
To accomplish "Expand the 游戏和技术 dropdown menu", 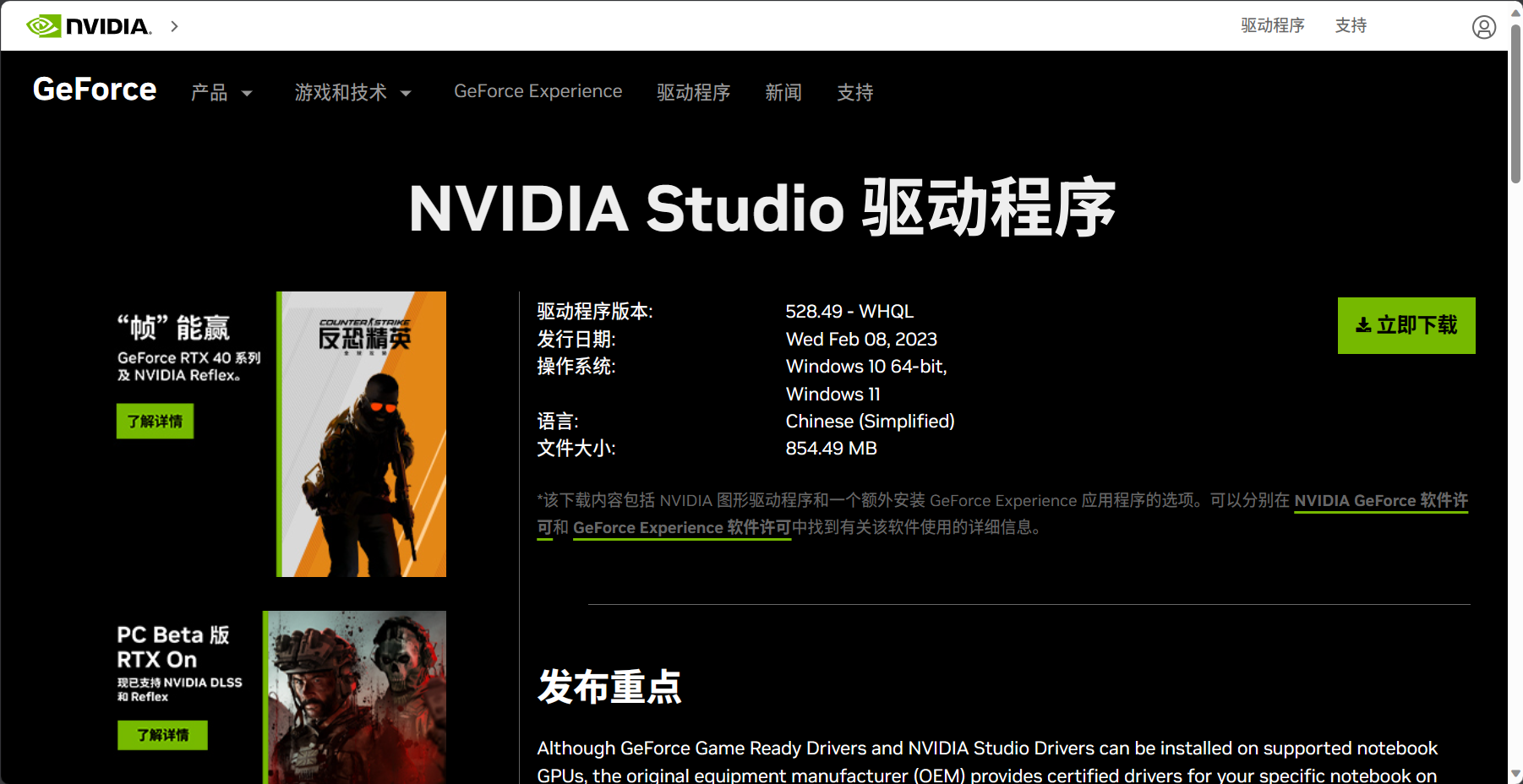I will [353, 92].
